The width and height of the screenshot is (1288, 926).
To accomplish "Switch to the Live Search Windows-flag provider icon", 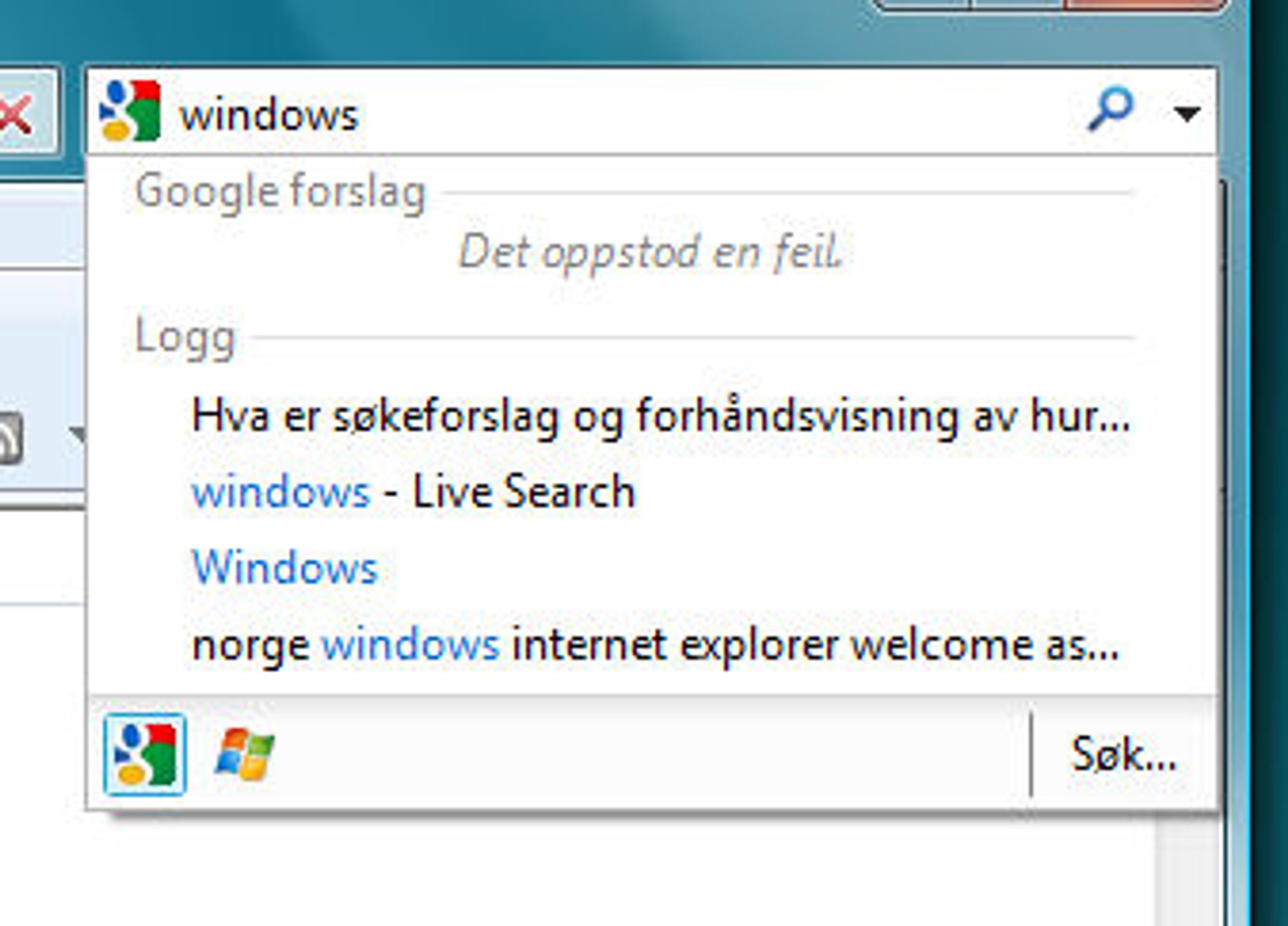I will pyautogui.click(x=245, y=754).
